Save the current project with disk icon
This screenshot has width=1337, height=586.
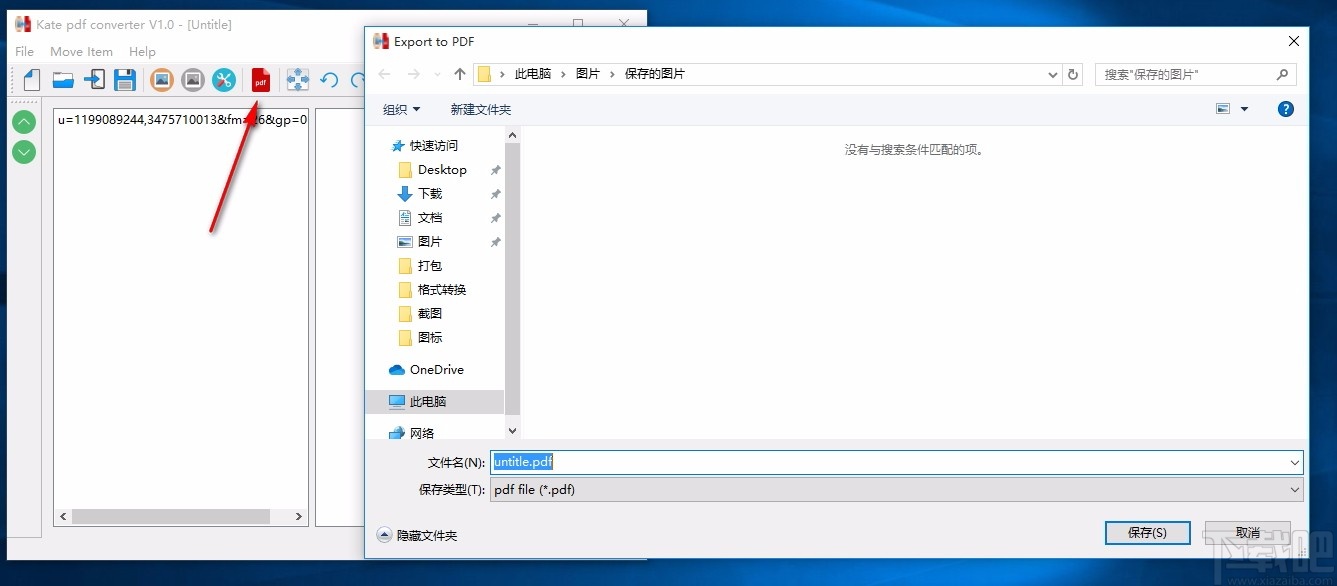tap(124, 80)
